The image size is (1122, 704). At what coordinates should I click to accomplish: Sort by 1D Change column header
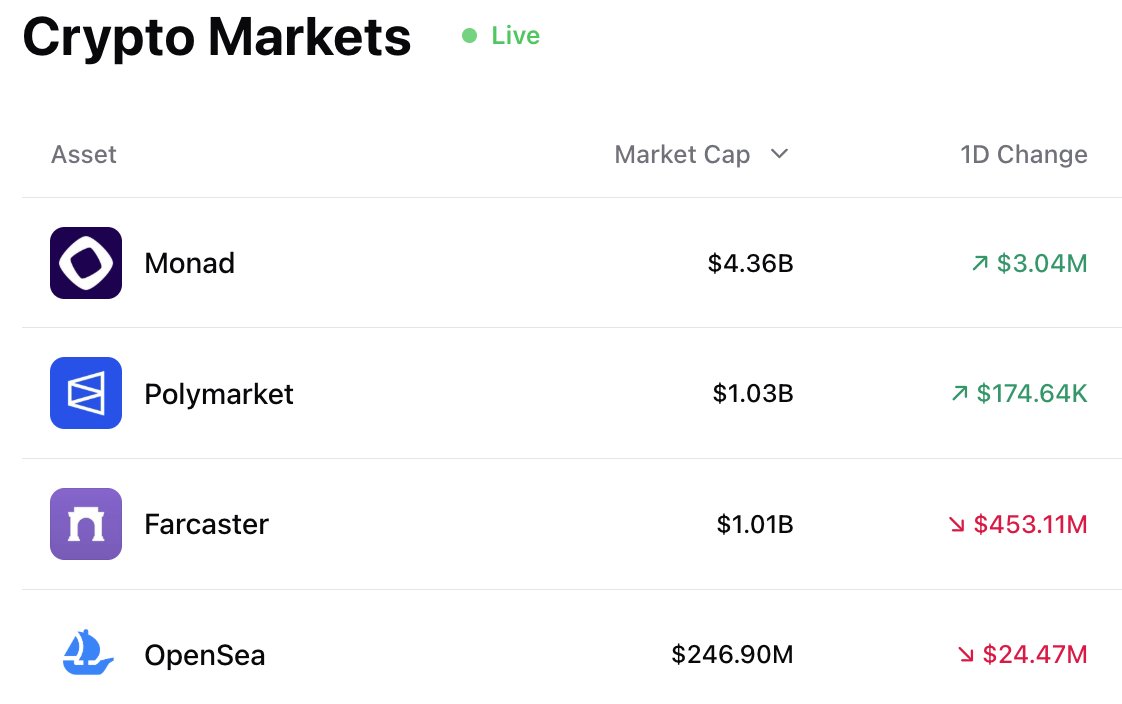pos(1023,155)
